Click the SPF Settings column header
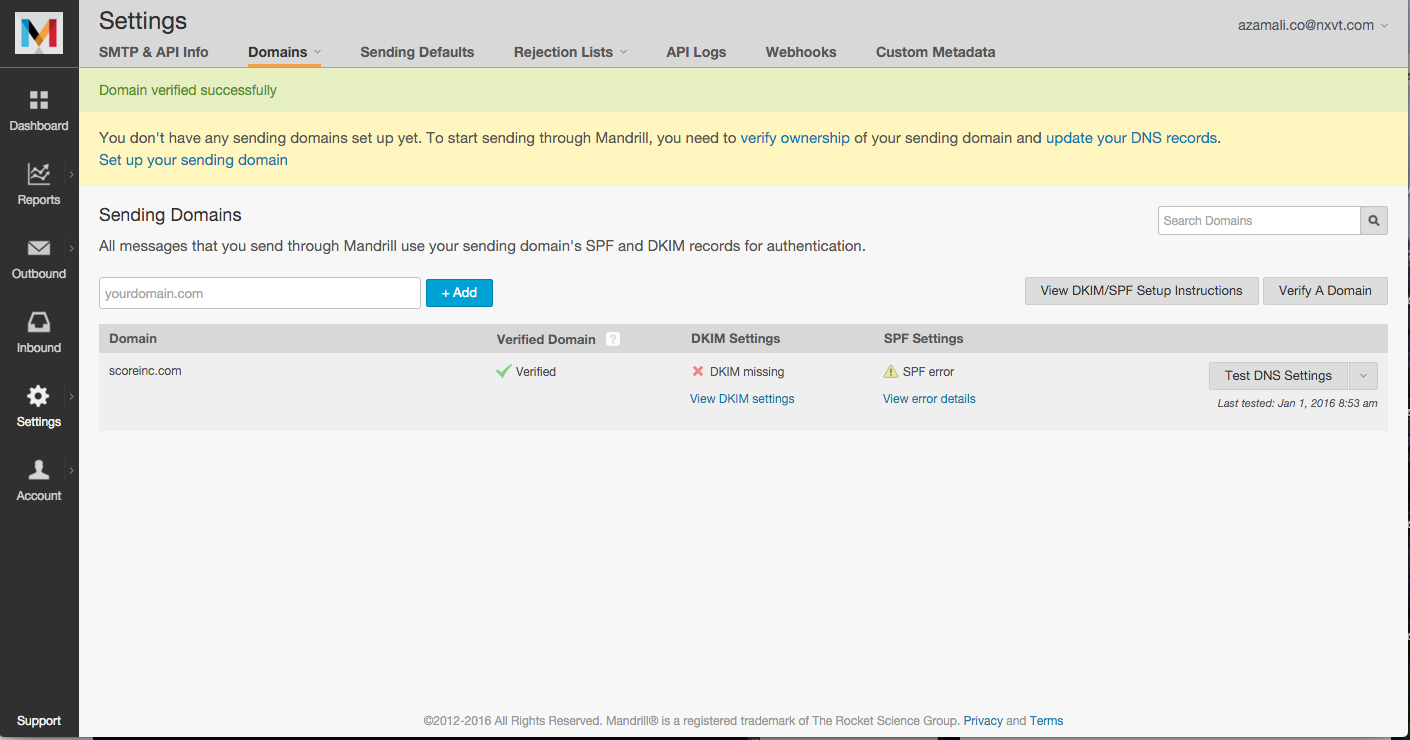 924,339
